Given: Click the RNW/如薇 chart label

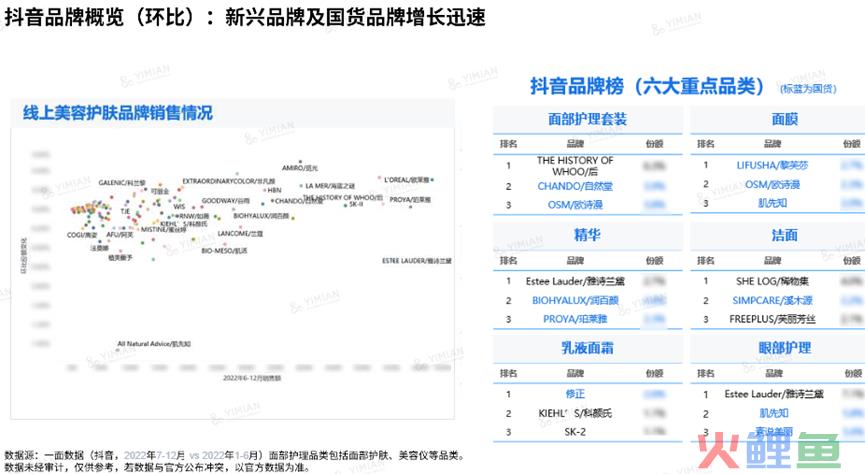Looking at the screenshot, I should (x=194, y=216).
